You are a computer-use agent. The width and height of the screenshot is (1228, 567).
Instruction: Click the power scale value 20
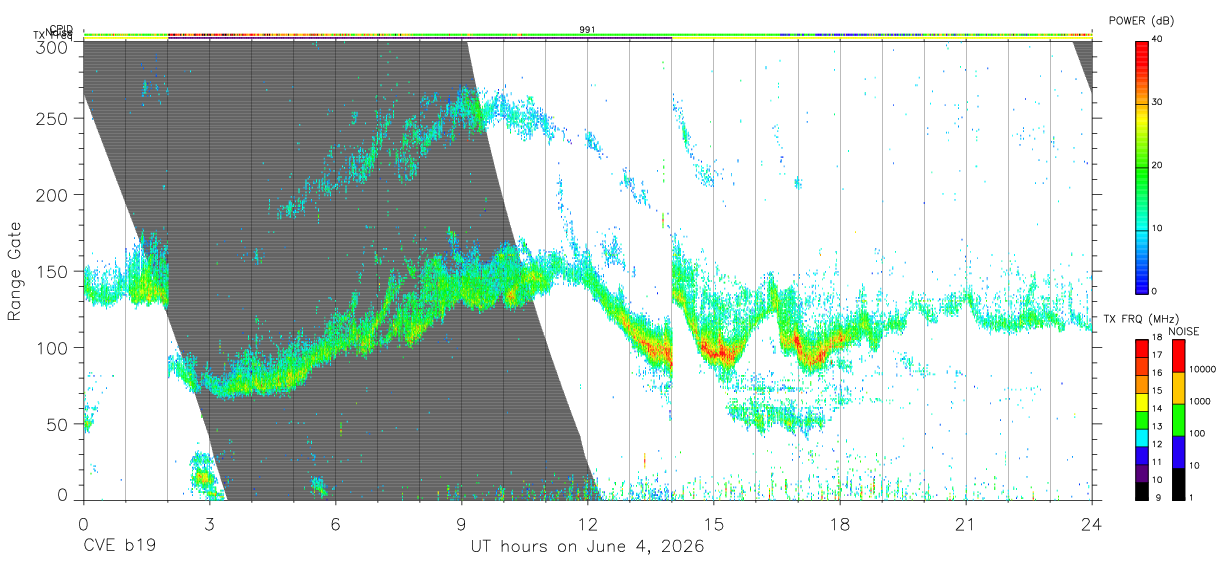[1158, 166]
